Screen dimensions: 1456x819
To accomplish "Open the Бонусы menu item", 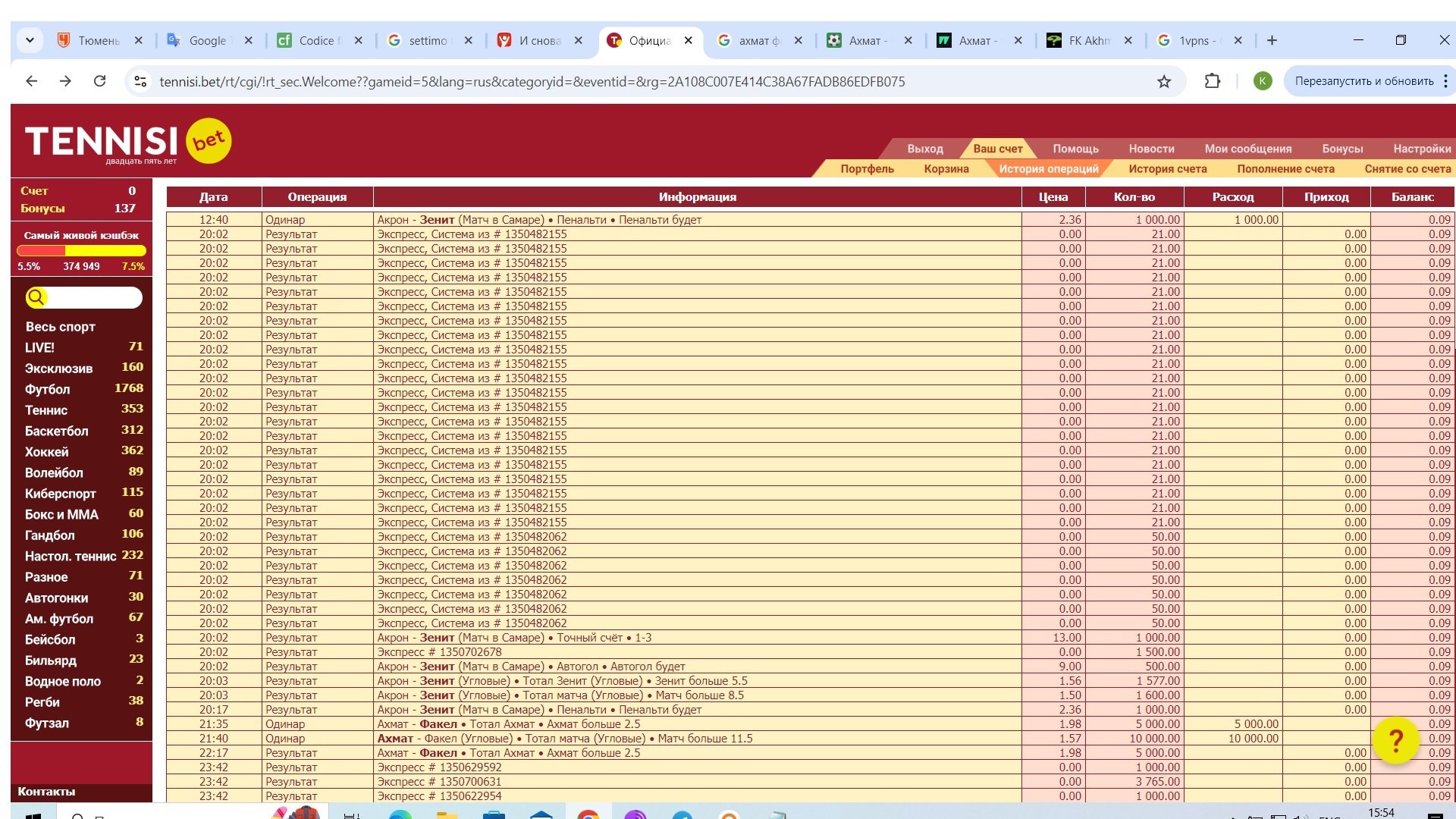I will pyautogui.click(x=1342, y=149).
